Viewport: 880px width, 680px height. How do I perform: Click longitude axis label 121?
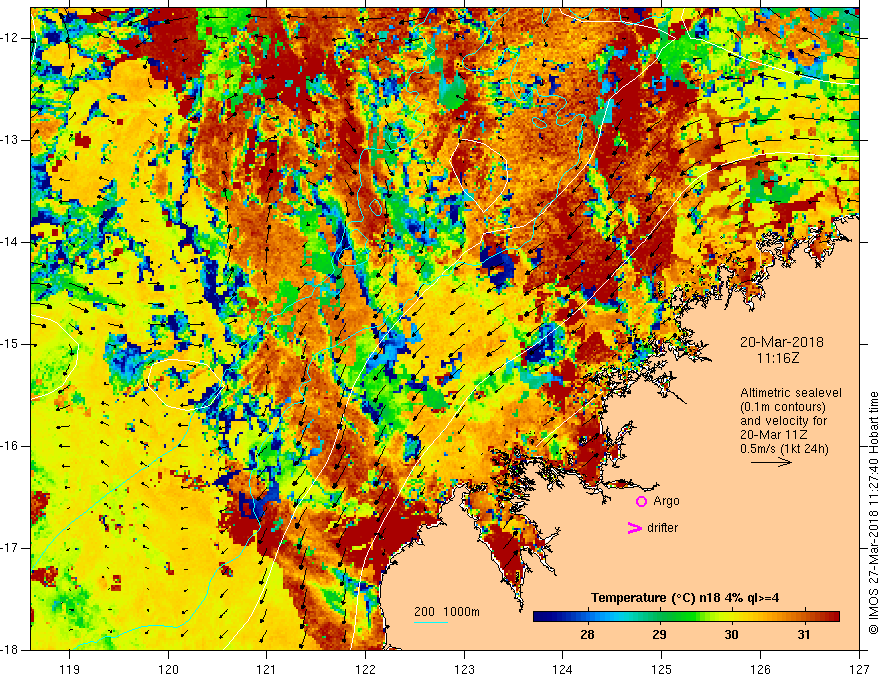coord(267,669)
